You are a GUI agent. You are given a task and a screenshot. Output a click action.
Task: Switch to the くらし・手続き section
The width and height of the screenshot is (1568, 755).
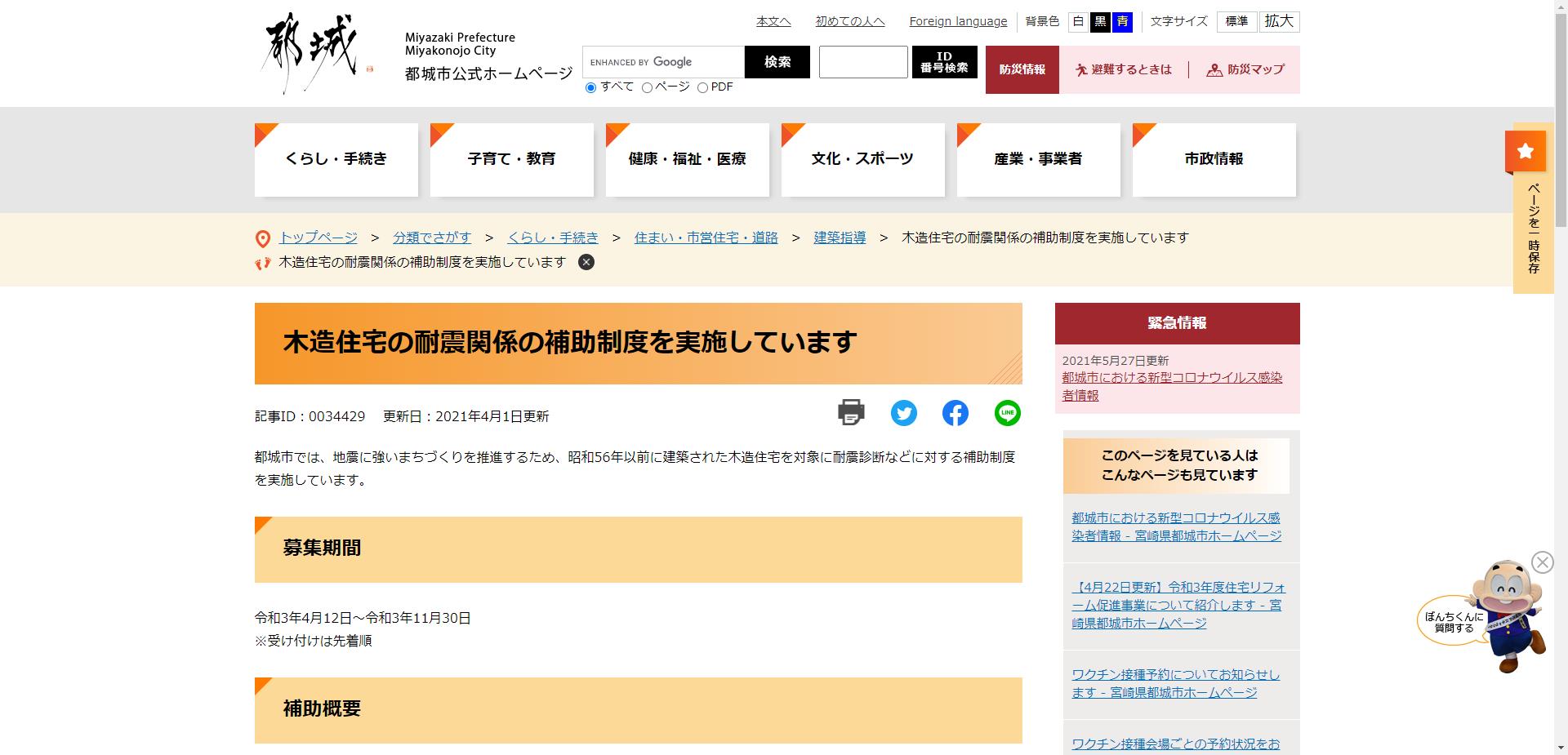(336, 160)
